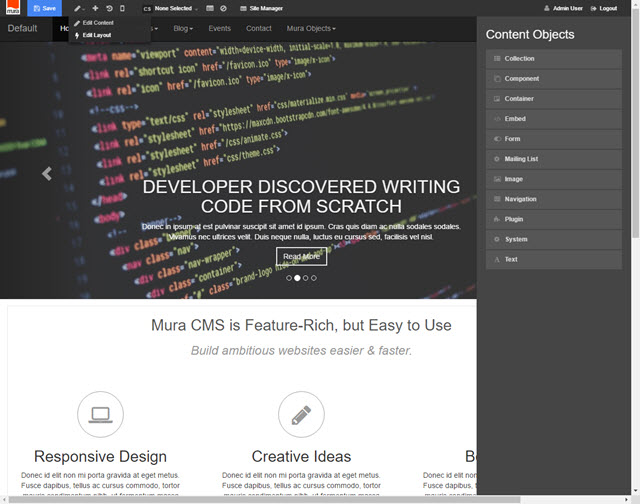
Task: Select the Image content object
Action: [x=554, y=179]
